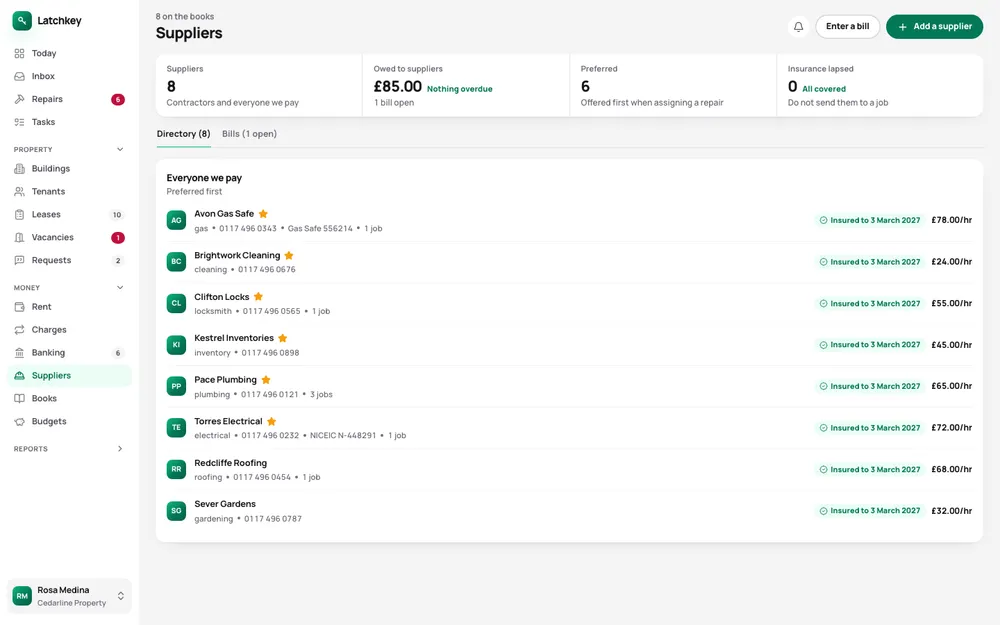Image resolution: width=1000 pixels, height=625 pixels.
Task: Expand the REPORTS section chevron
Action: click(x=120, y=449)
